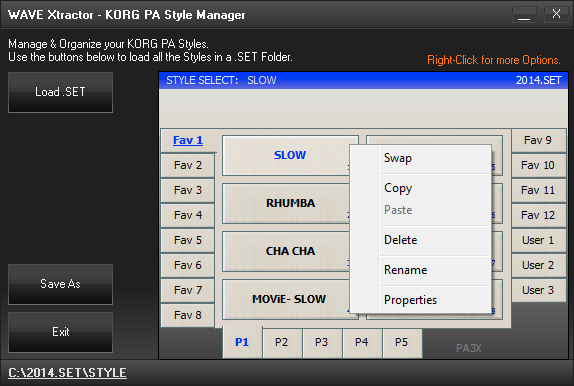Screen dimensions: 574x386
Task: Select the Fav 2 bank
Action: [x=188, y=165]
